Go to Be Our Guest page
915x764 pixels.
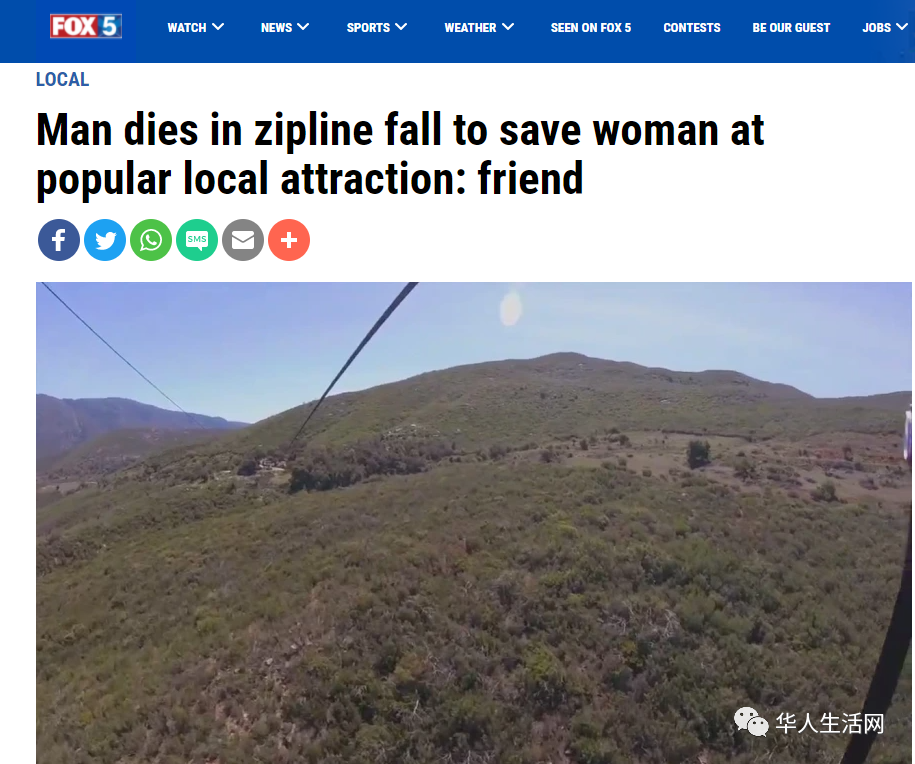click(x=791, y=27)
